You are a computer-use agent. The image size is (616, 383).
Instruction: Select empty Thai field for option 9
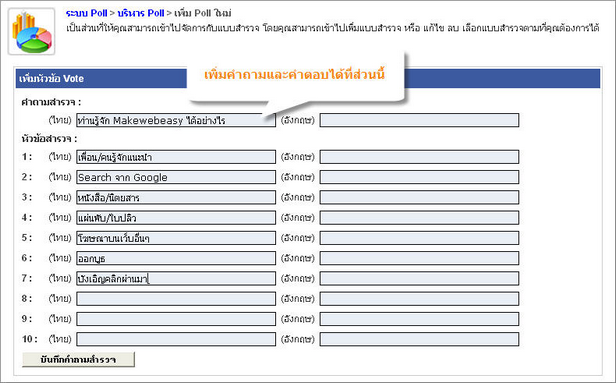[176, 319]
